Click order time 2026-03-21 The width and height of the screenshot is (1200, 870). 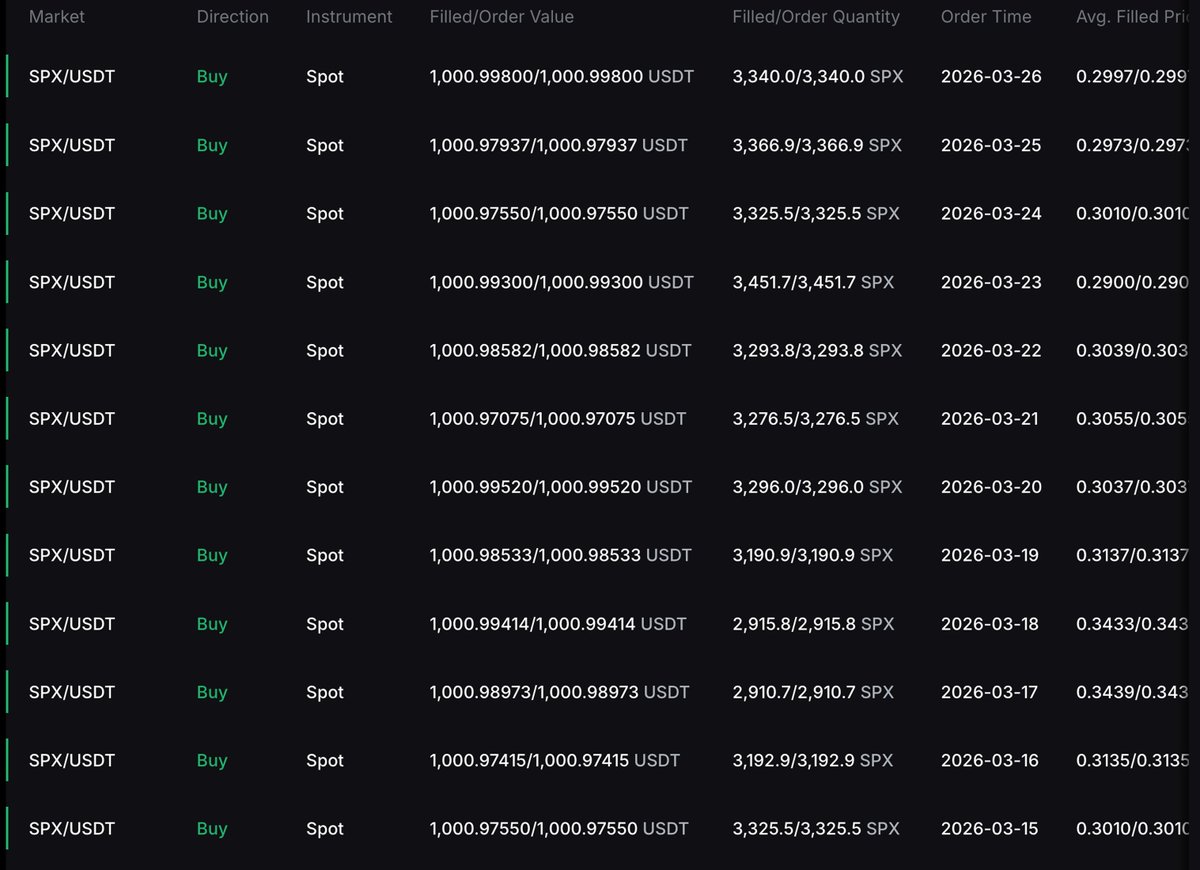(990, 419)
